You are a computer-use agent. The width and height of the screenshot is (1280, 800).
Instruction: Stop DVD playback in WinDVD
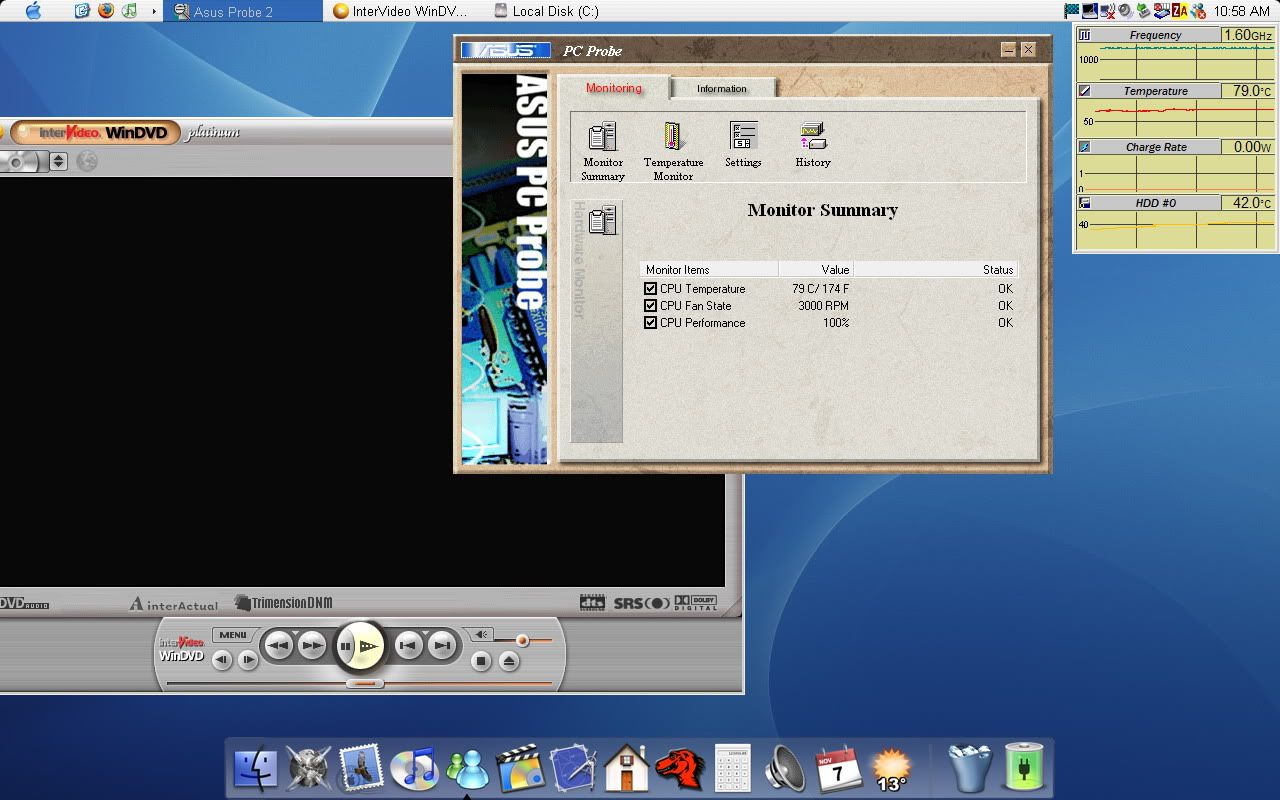pos(481,661)
